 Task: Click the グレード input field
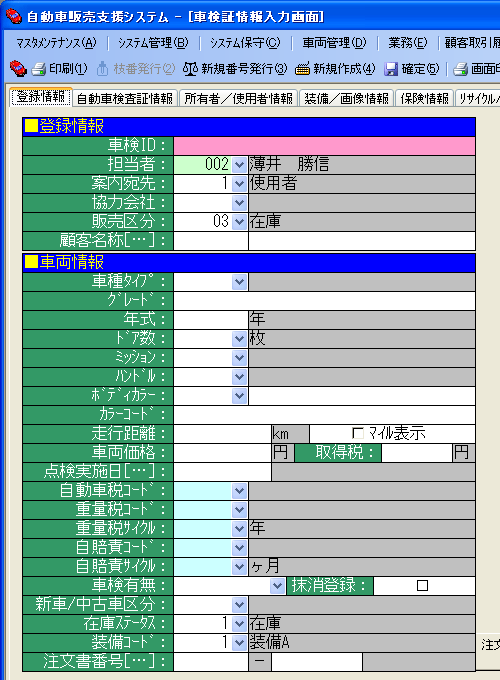[x=324, y=301]
